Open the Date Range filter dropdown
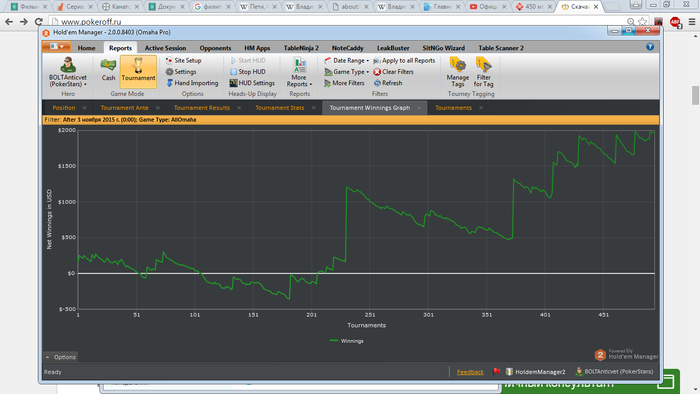The image size is (700, 394). click(x=347, y=60)
